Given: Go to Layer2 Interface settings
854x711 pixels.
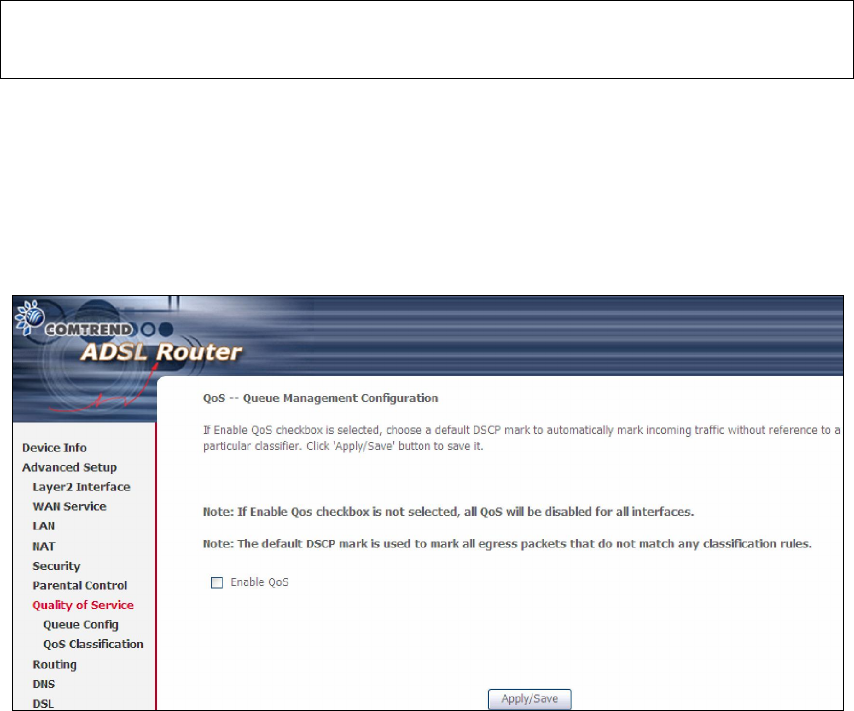Looking at the screenshot, I should tap(81, 487).
